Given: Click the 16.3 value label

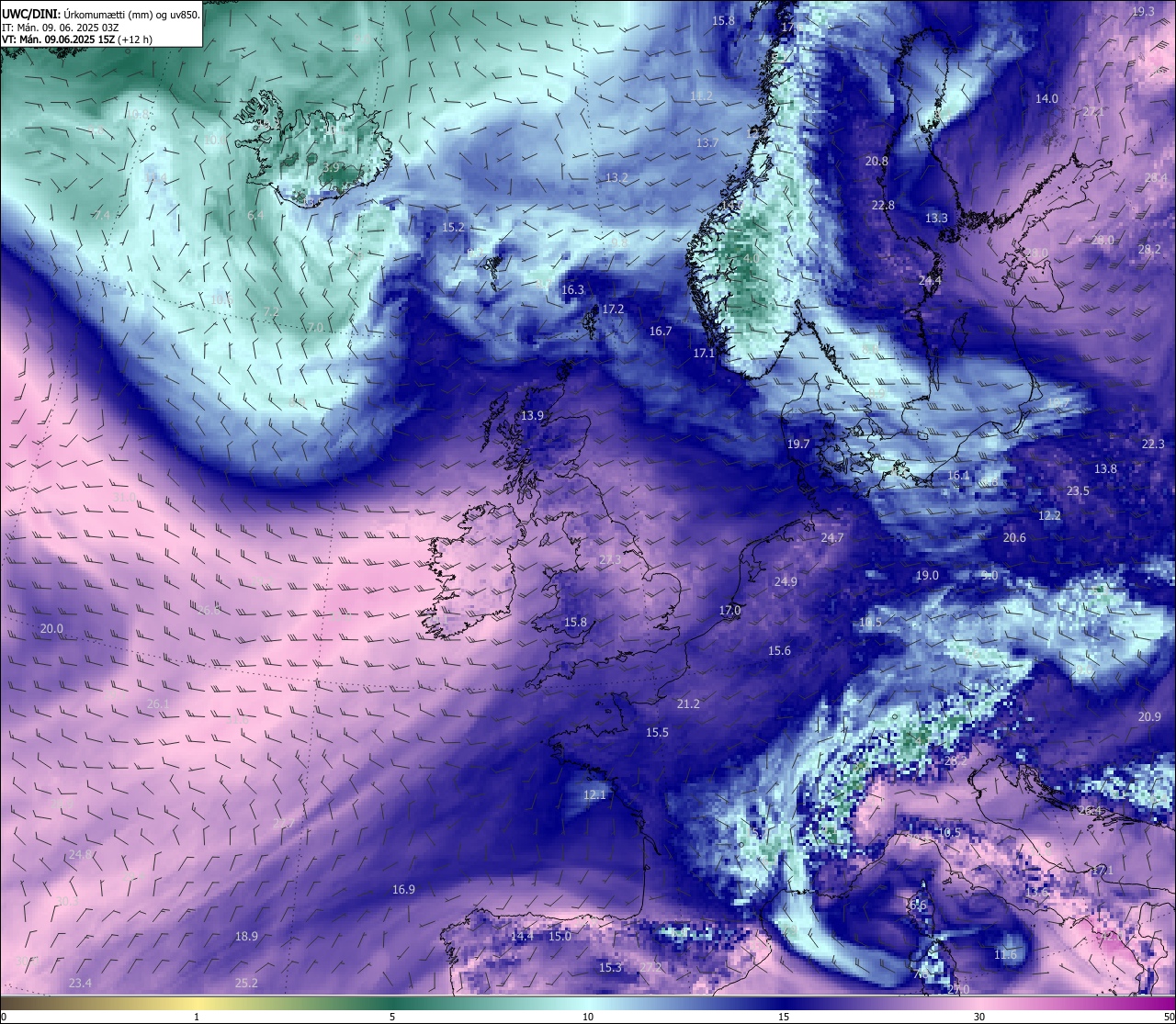Looking at the screenshot, I should point(572,290).
